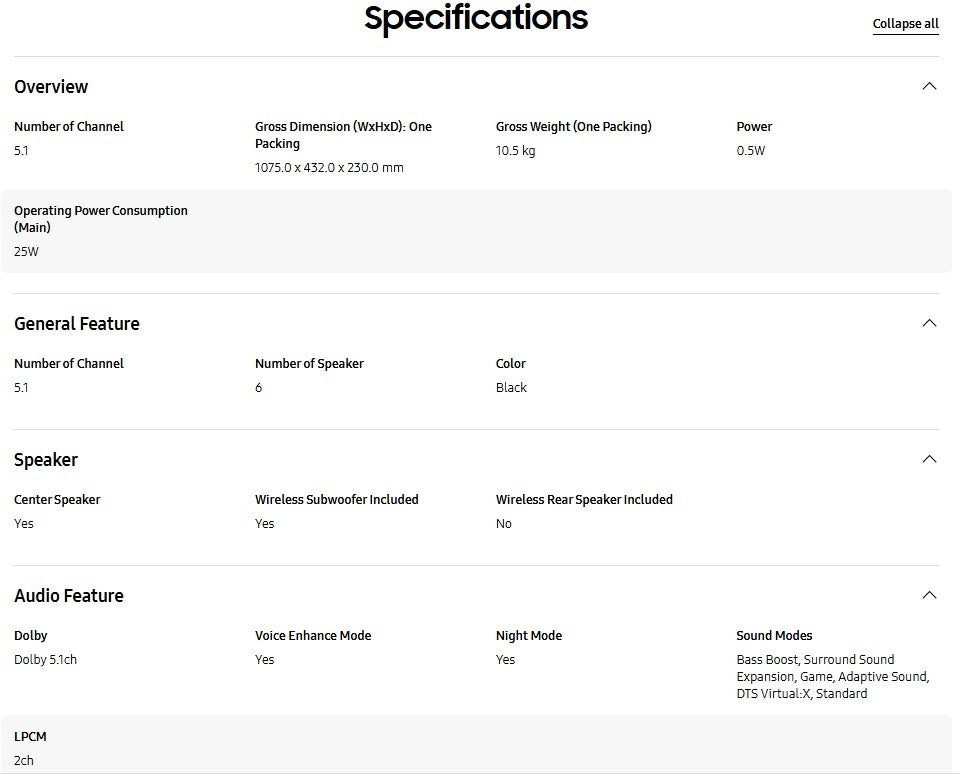Click the Sound Modes label
960x778 pixels.
pos(774,636)
